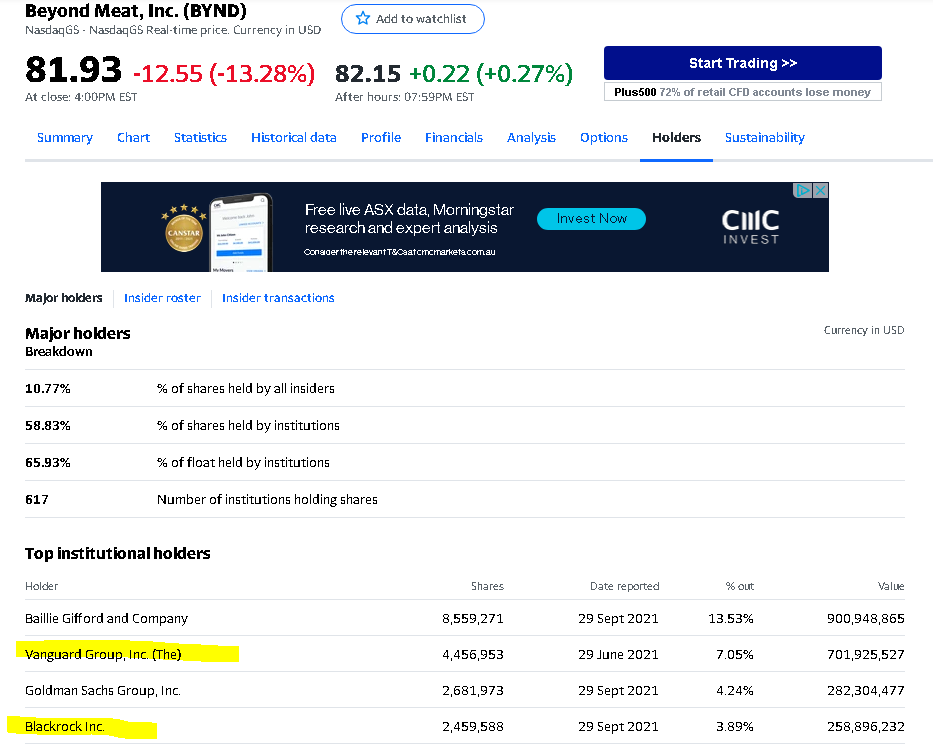933x749 pixels.
Task: Open the Financials tab
Action: [454, 137]
